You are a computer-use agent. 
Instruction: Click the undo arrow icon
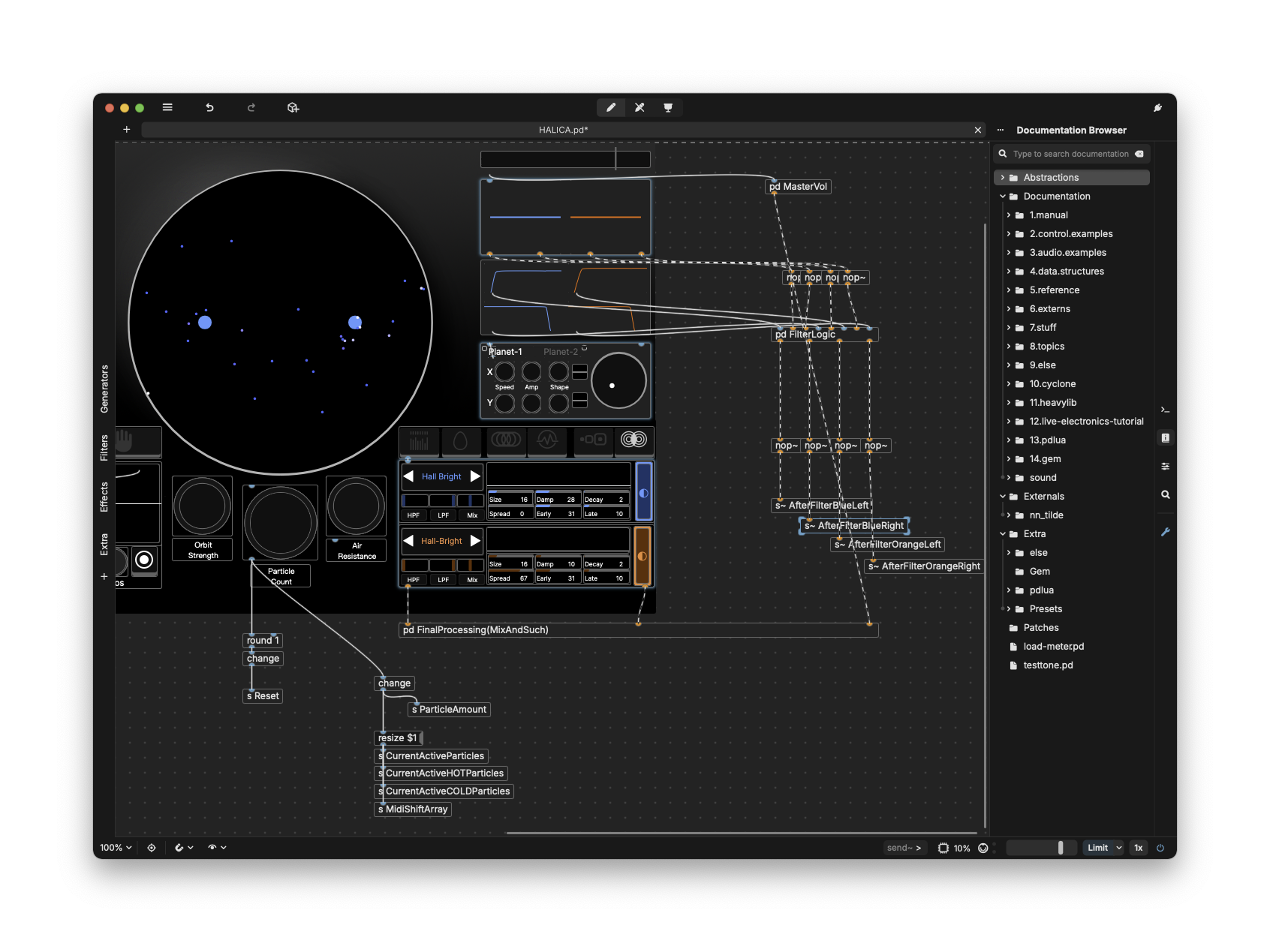[209, 107]
